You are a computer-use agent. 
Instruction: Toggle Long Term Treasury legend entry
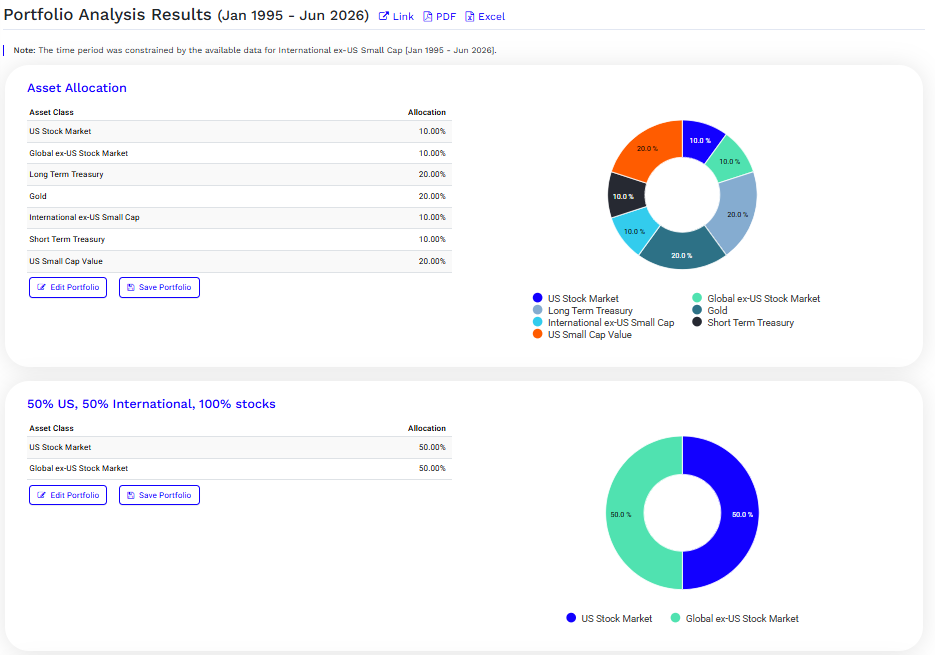coord(583,310)
